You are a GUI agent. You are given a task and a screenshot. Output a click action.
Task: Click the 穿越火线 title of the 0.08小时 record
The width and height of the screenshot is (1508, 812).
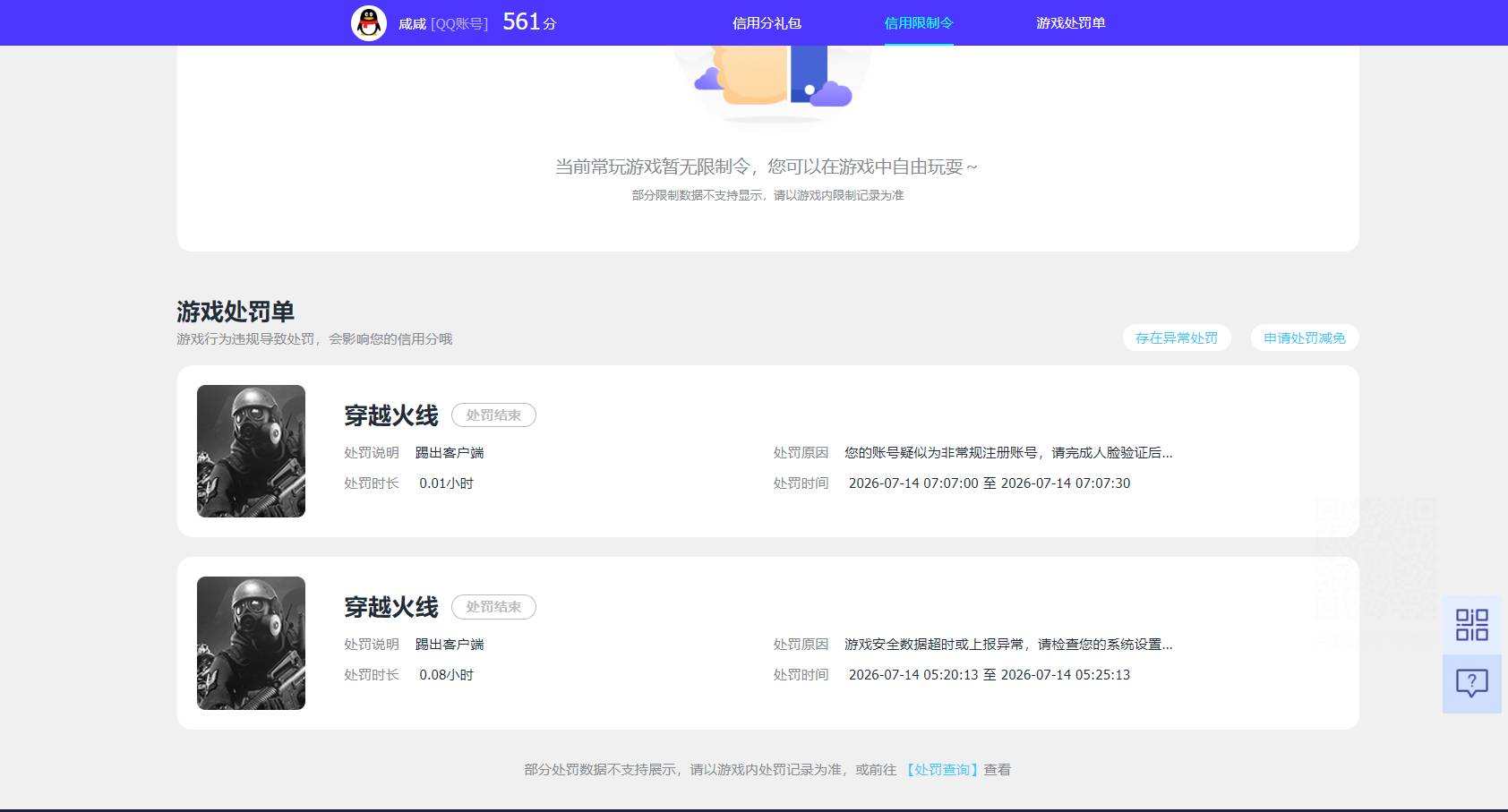pyautogui.click(x=391, y=607)
